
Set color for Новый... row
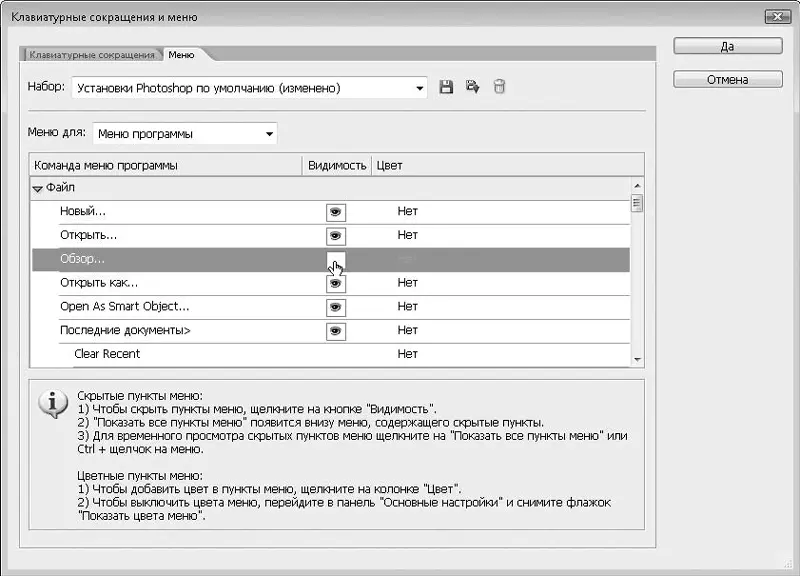[x=408, y=211]
